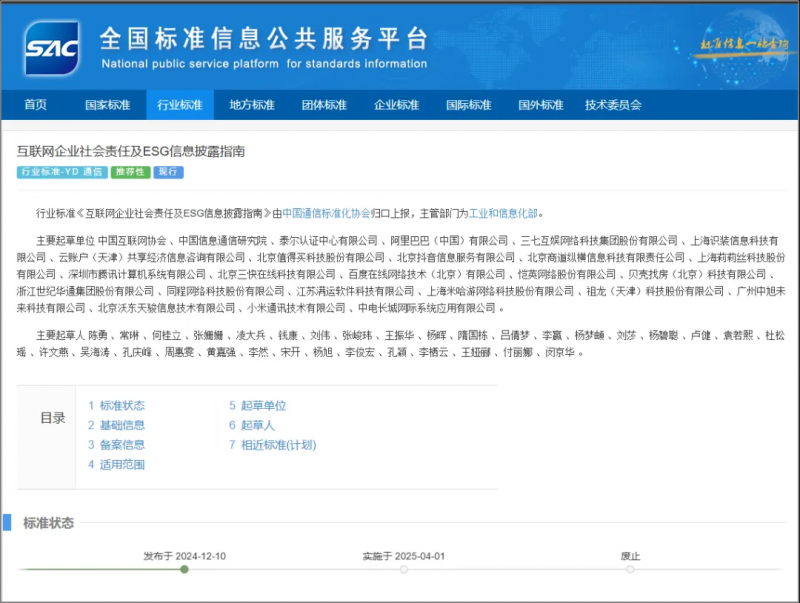Click the 废止 timeline marker
Screen dimensions: 800x603
pyautogui.click(x=630, y=569)
